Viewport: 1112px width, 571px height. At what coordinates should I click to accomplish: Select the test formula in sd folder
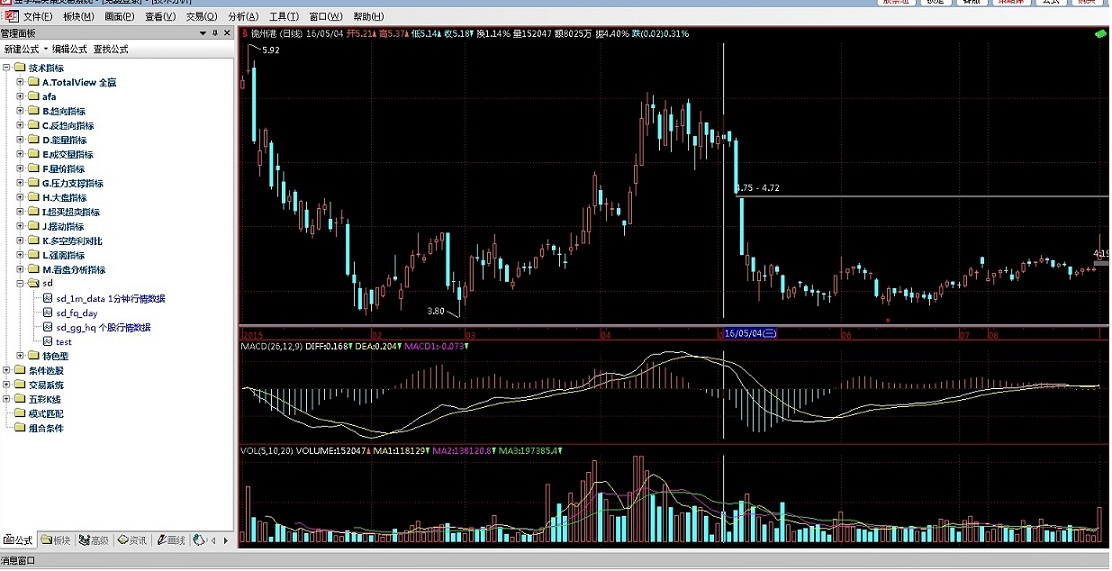click(x=63, y=342)
